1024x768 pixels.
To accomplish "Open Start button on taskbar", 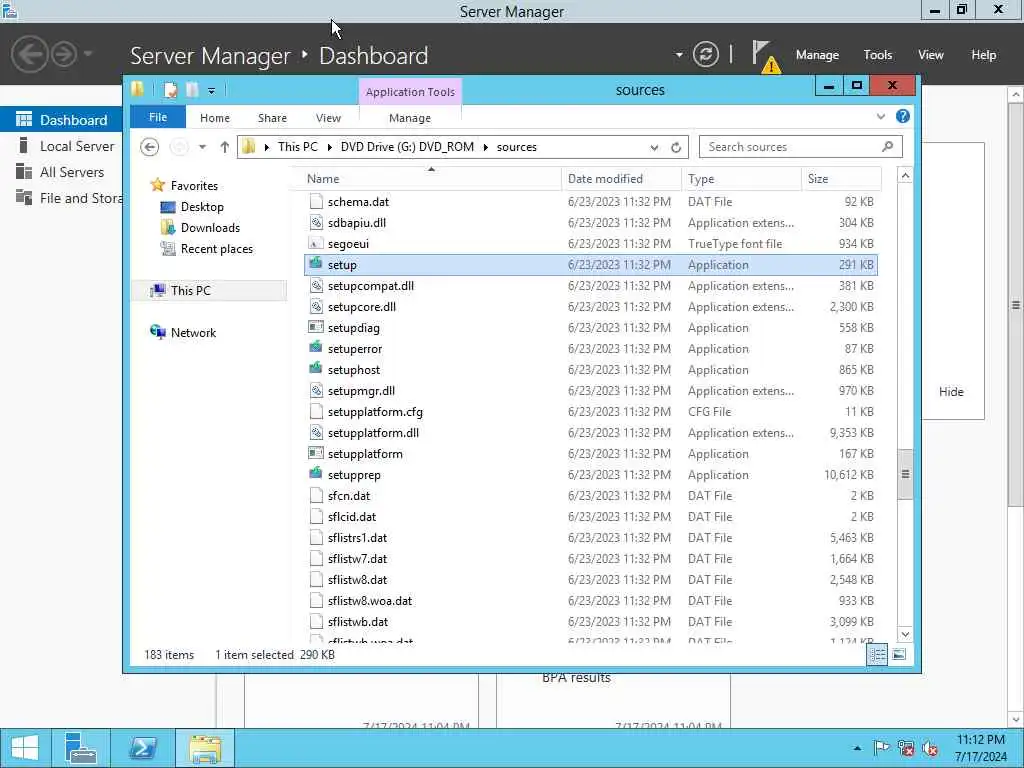I will (25, 748).
